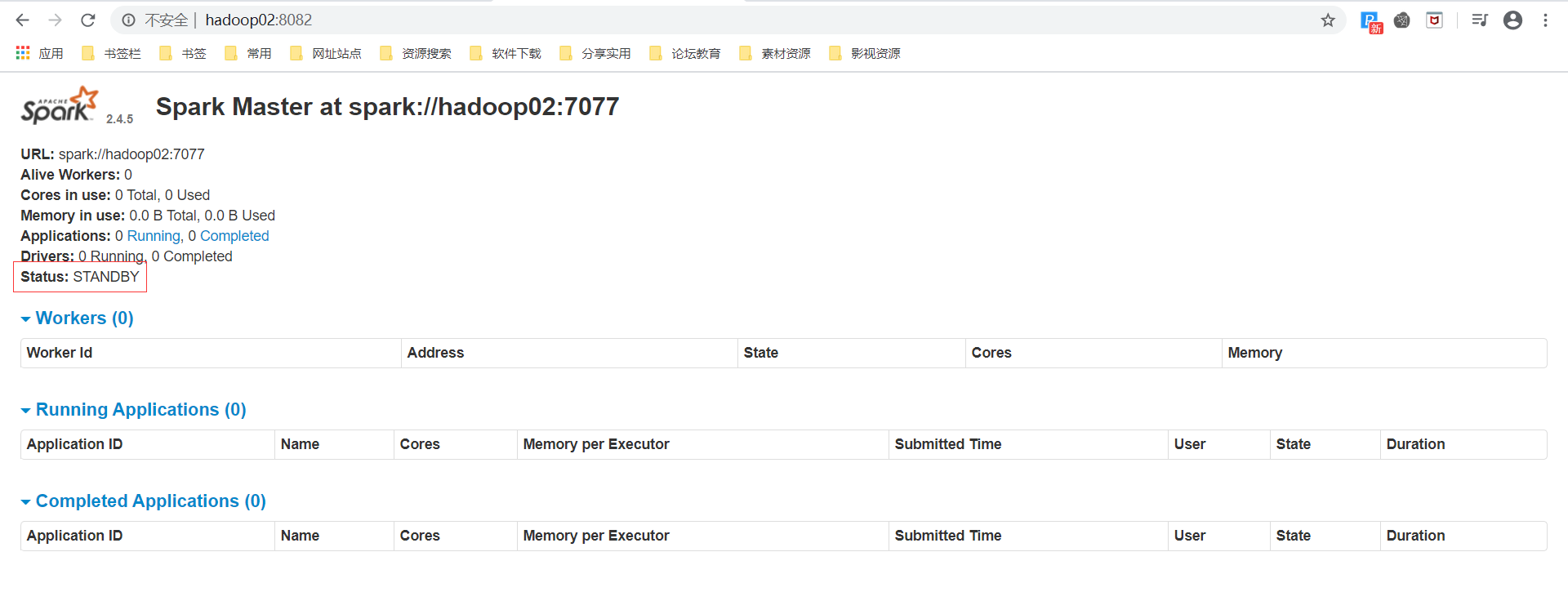Open the gray round extension icon
This screenshot has width=1568, height=592.
1402,20
